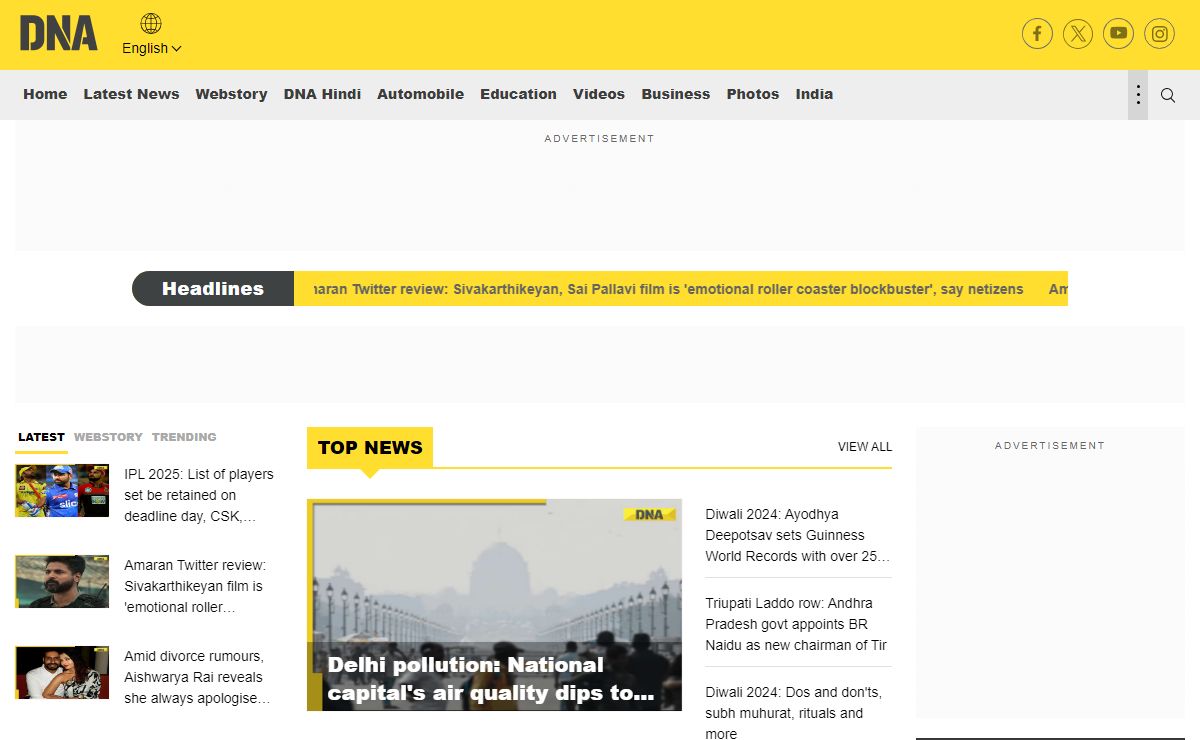Viewport: 1200px width, 740px height.
Task: Click VIEW ALL for Top News
Action: (865, 447)
